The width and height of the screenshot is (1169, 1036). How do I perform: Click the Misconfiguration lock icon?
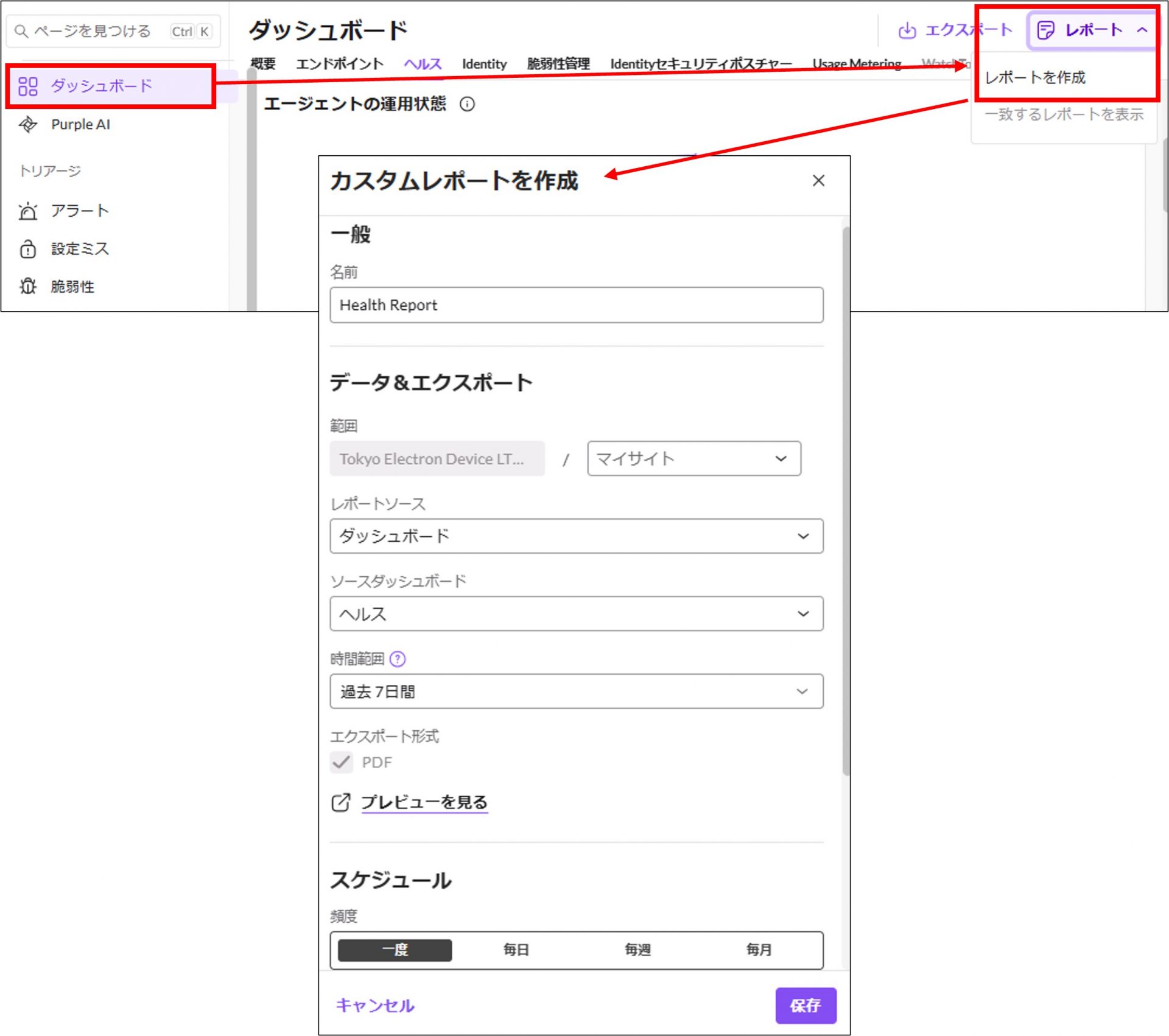coord(28,249)
